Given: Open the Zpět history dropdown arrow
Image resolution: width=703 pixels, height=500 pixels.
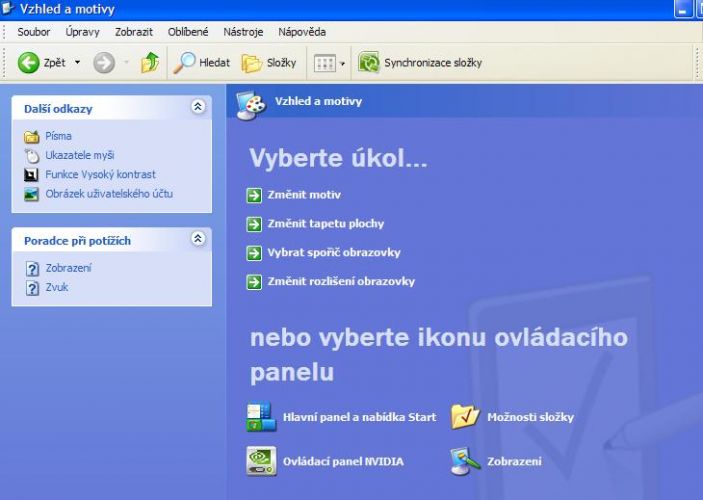Looking at the screenshot, I should click(x=77, y=62).
